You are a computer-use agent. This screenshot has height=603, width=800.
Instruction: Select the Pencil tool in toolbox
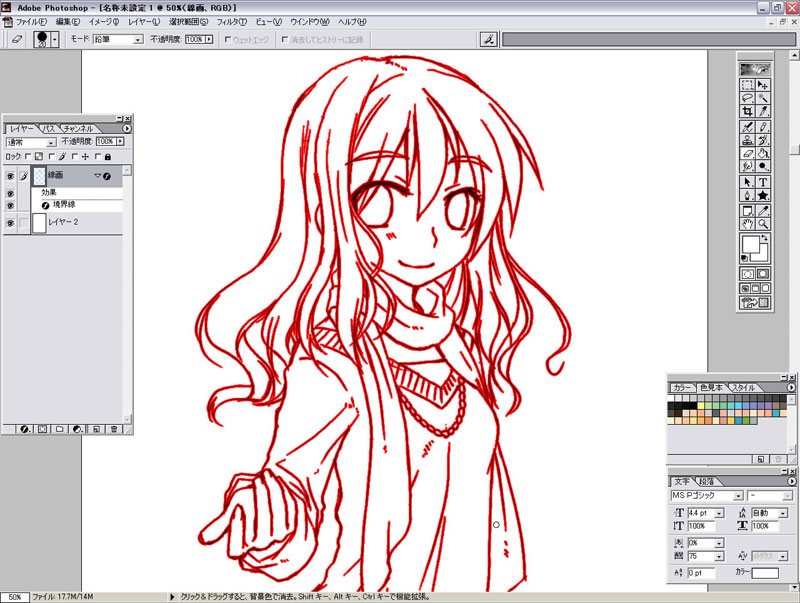763,127
